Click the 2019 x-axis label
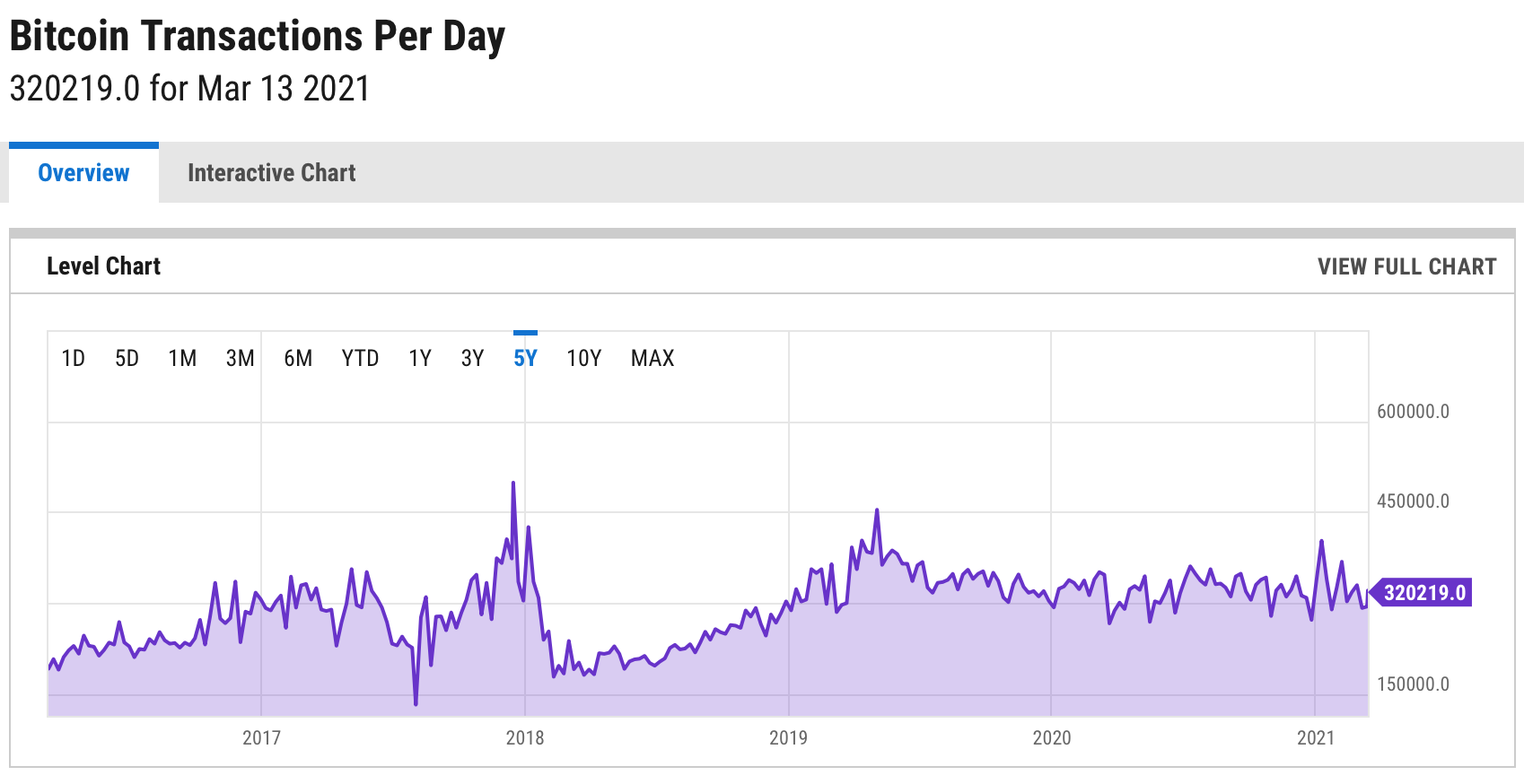This screenshot has width=1524, height=784. (788, 738)
